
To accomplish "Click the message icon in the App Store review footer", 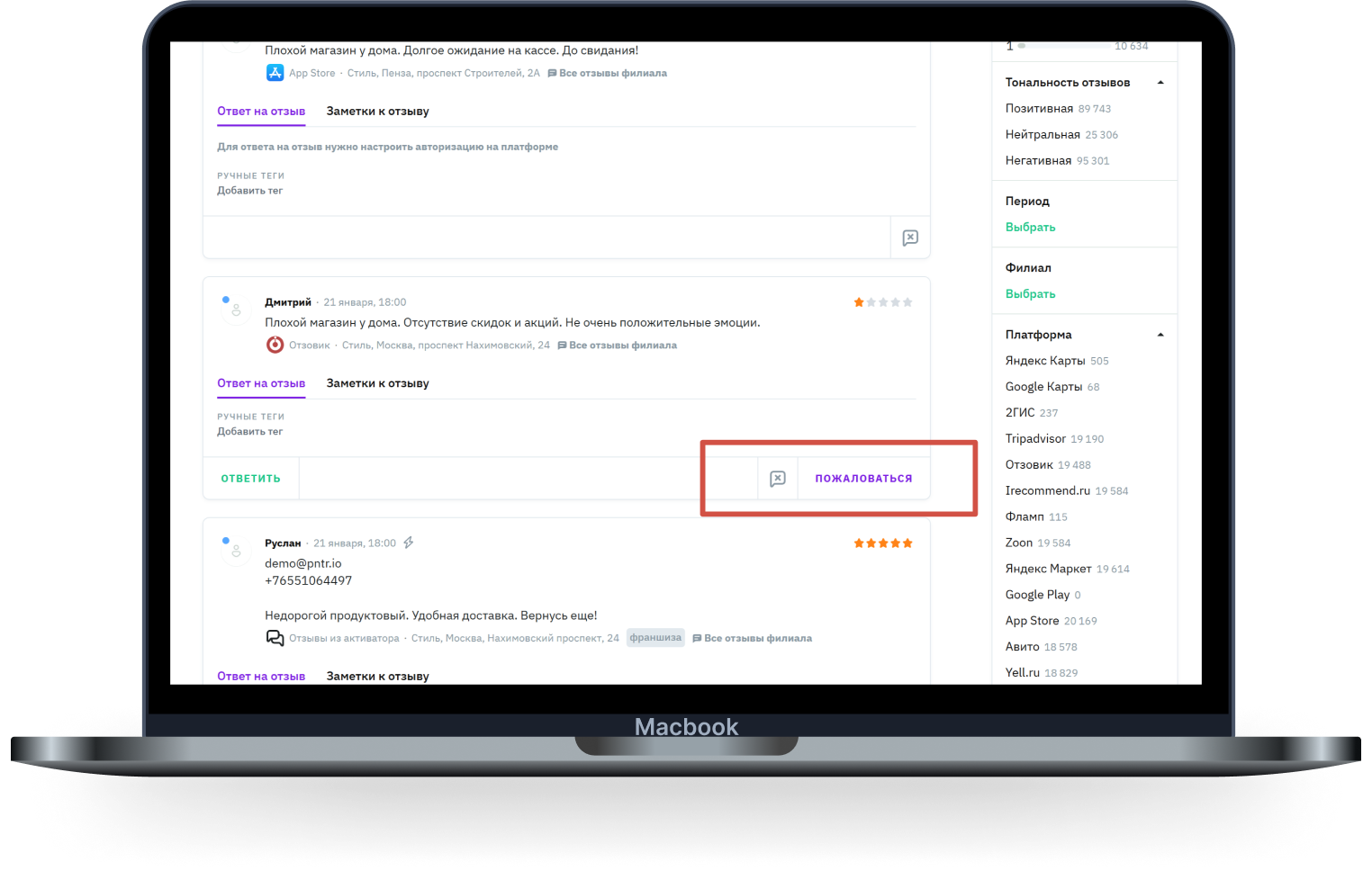I will coord(910,238).
